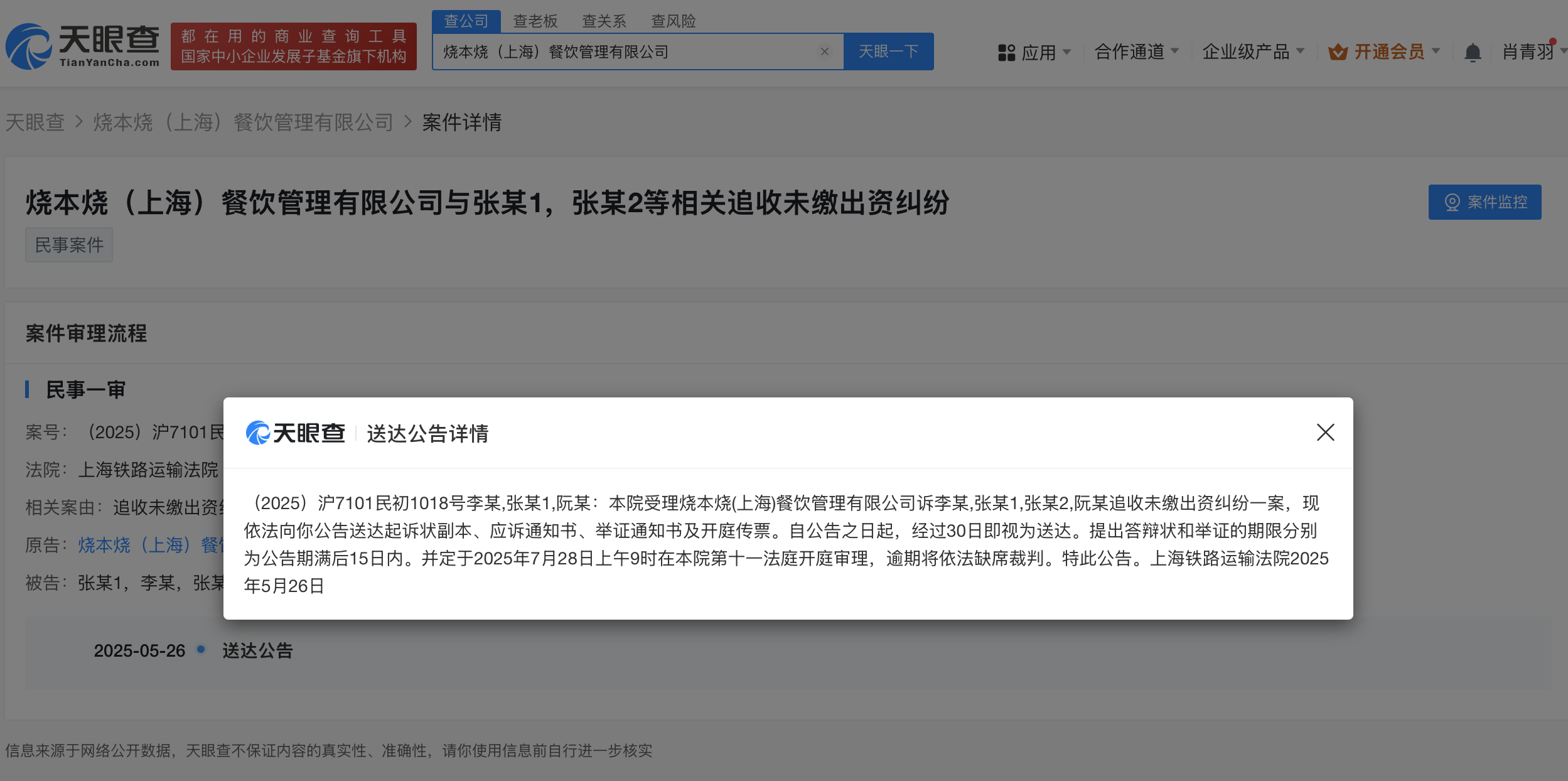Click the apps grid icon

tap(1006, 52)
